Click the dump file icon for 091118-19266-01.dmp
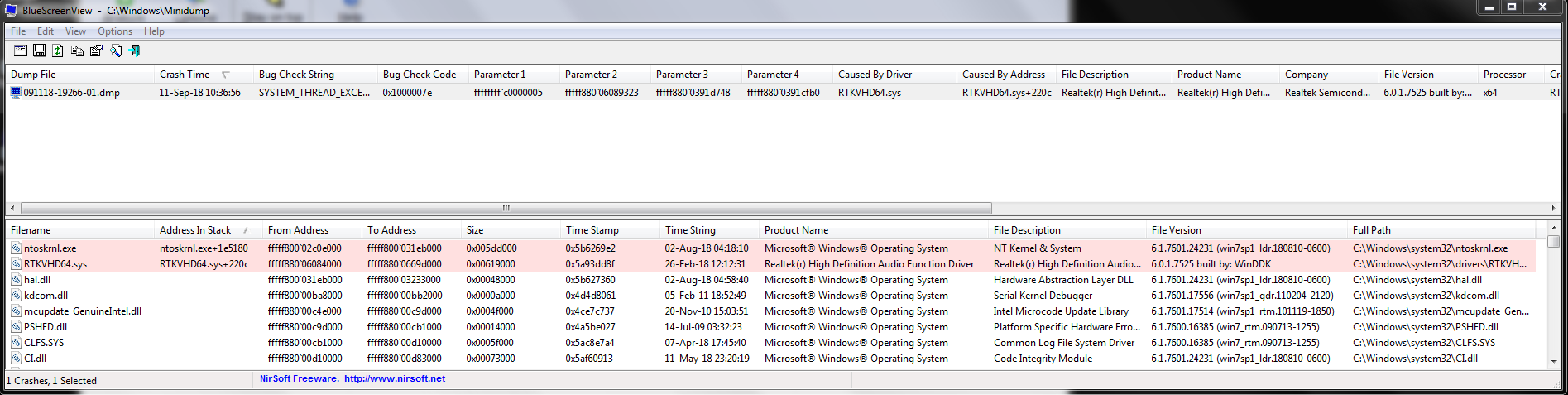This screenshot has width=1568, height=395. (x=16, y=93)
